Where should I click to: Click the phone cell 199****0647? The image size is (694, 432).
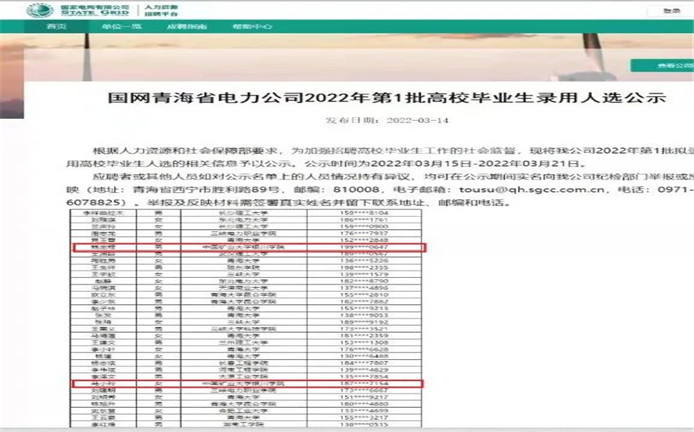364,247
